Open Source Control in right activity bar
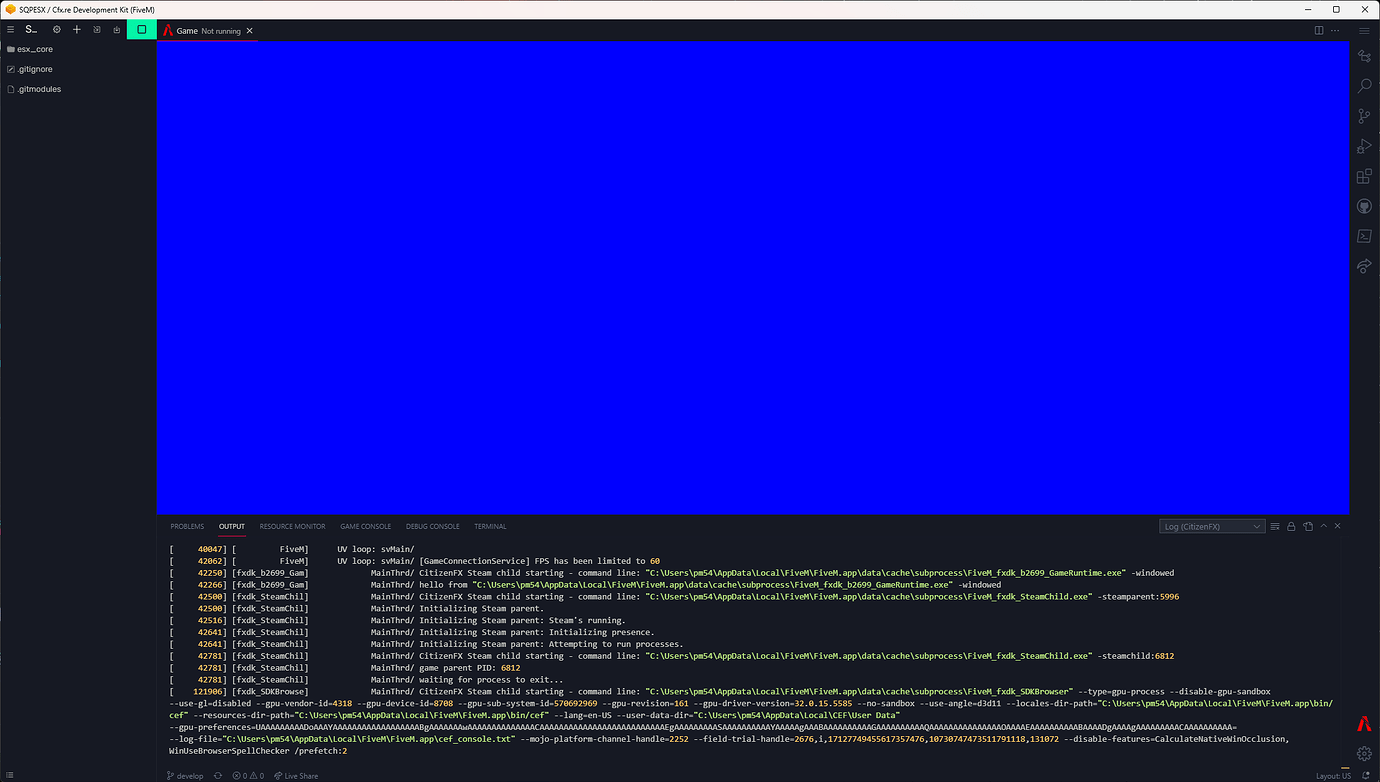The height and width of the screenshot is (782, 1380). 1364,117
